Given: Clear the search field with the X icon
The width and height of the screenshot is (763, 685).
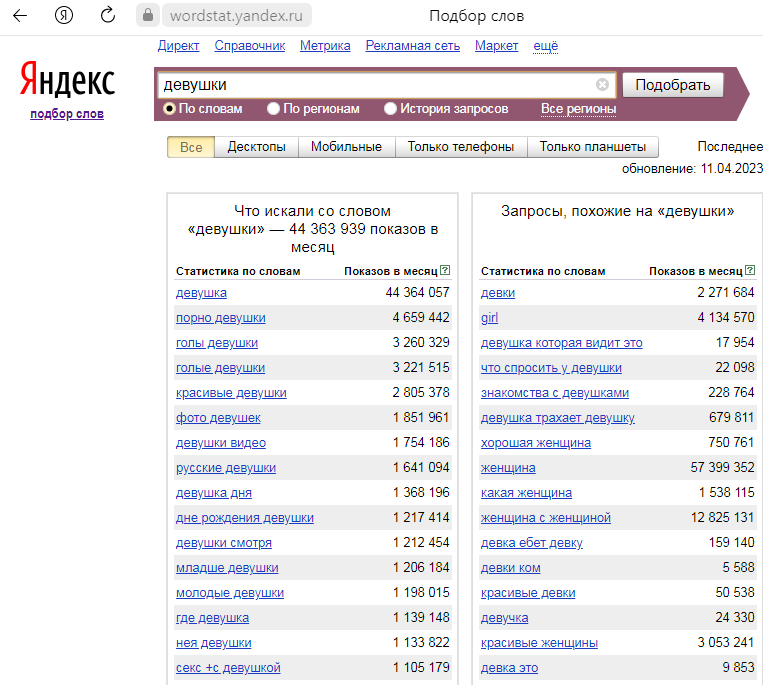Looking at the screenshot, I should click(602, 85).
